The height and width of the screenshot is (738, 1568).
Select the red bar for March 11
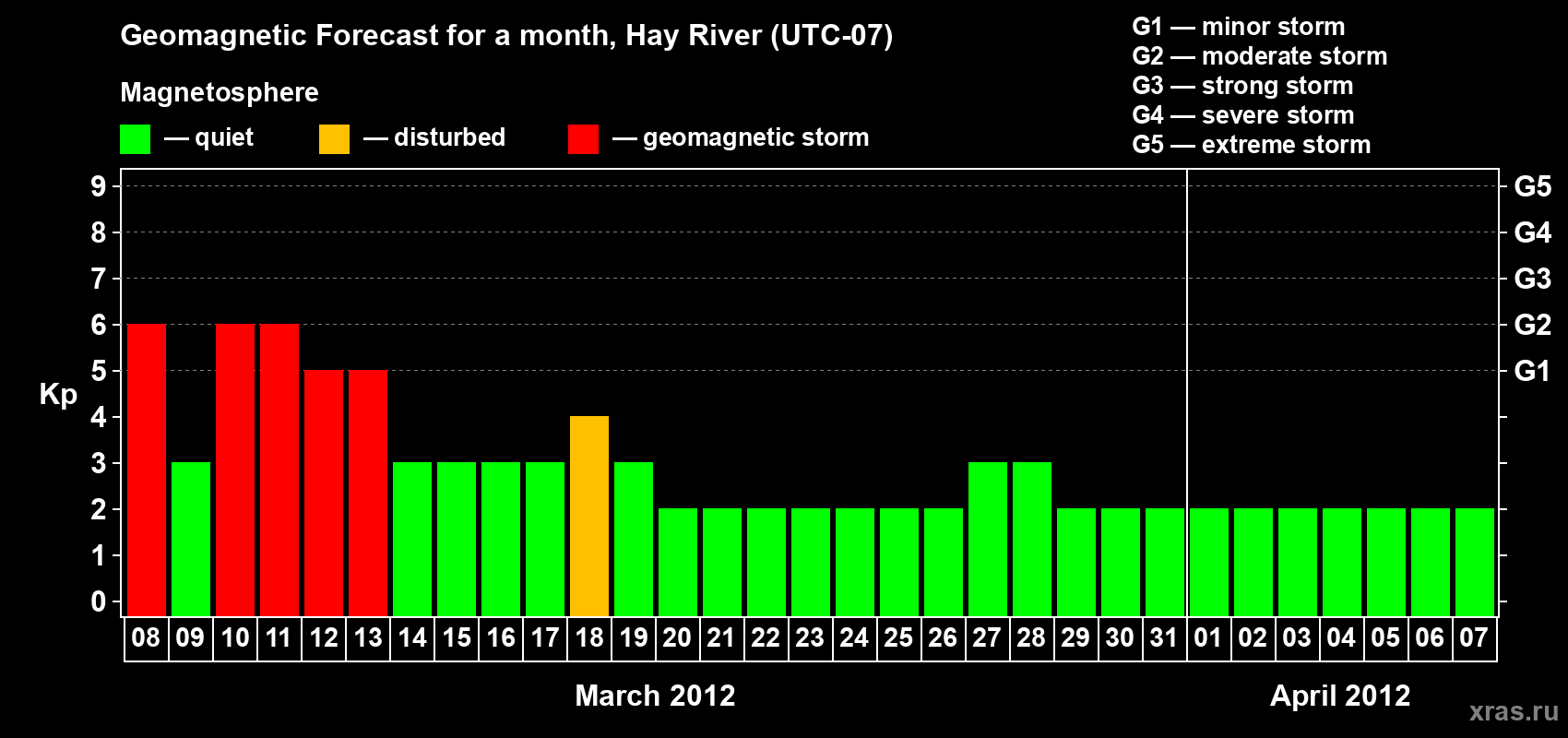(279, 470)
